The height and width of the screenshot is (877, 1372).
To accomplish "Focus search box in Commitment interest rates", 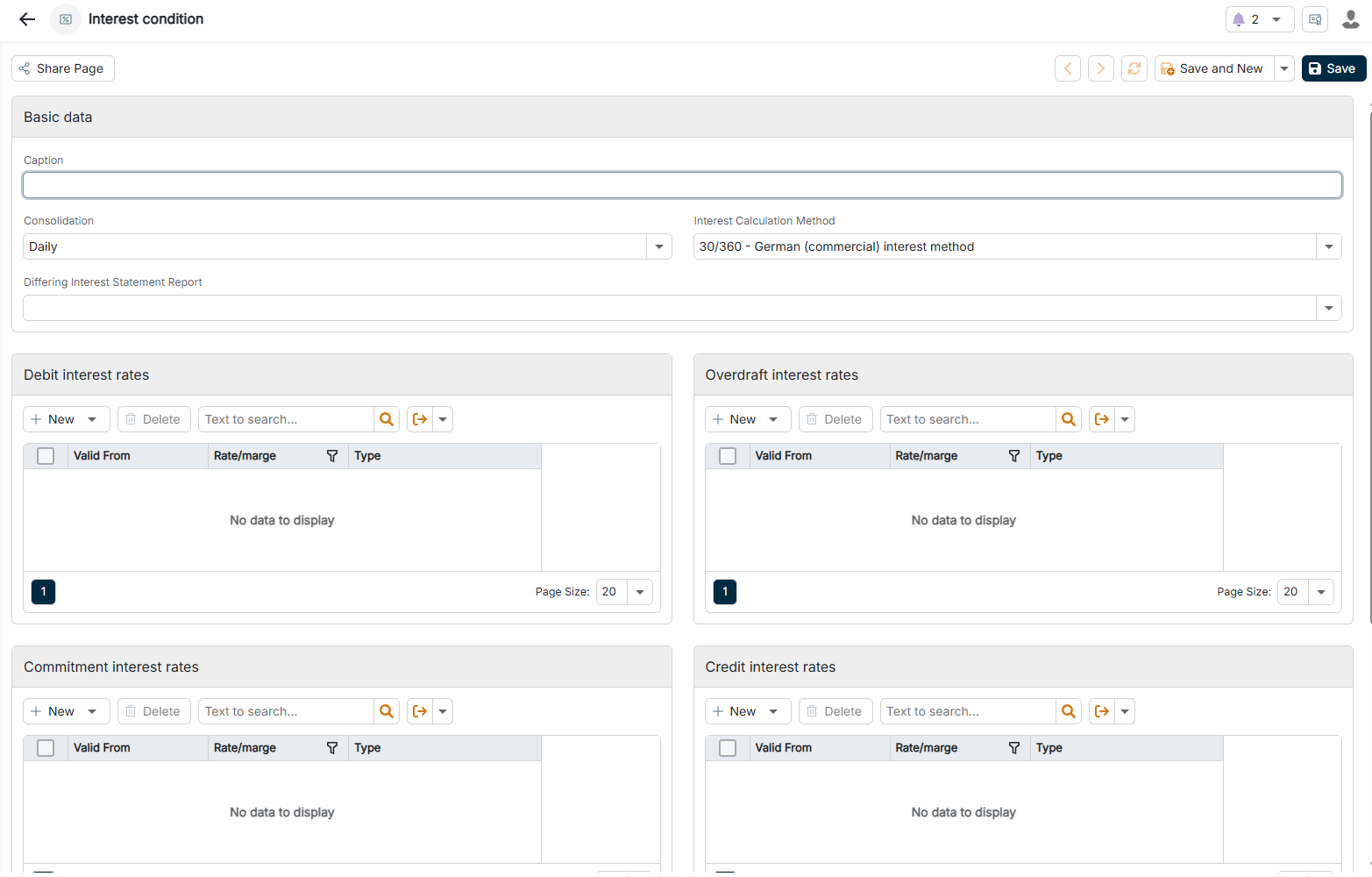I will click(x=286, y=711).
